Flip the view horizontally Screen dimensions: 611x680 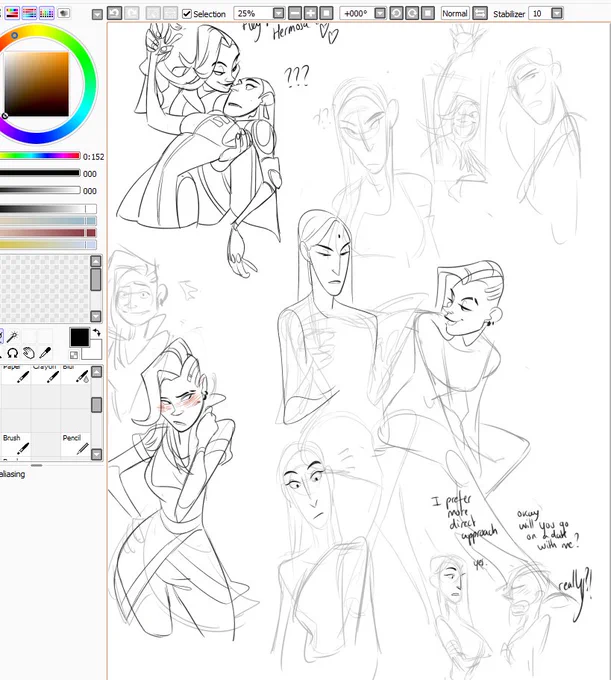click(x=480, y=13)
